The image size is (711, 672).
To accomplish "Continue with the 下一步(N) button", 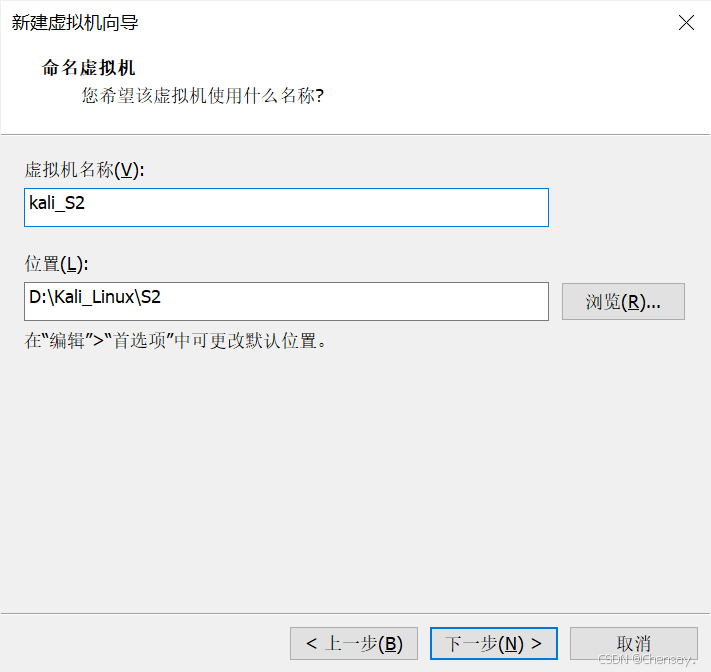I will (x=493, y=643).
